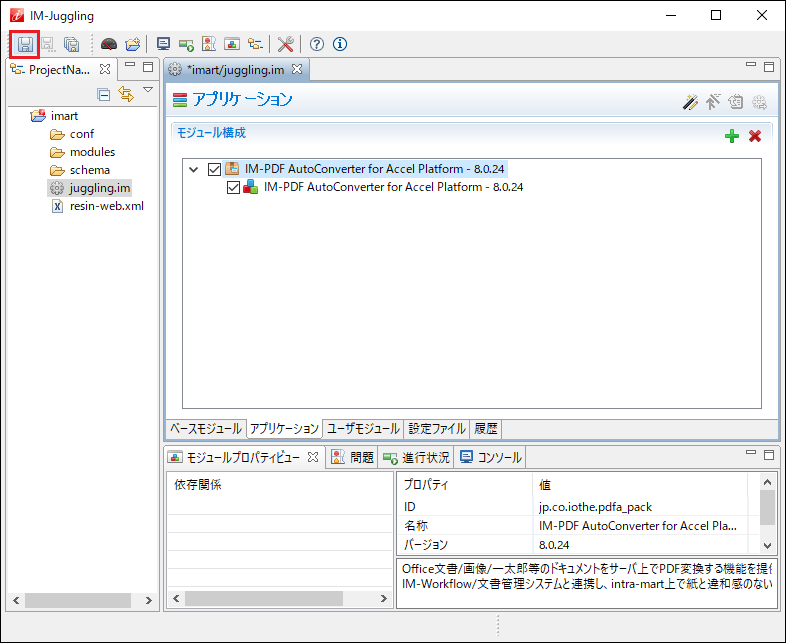Click the open folder project icon in toolbar
786x643 pixels.
(132, 44)
